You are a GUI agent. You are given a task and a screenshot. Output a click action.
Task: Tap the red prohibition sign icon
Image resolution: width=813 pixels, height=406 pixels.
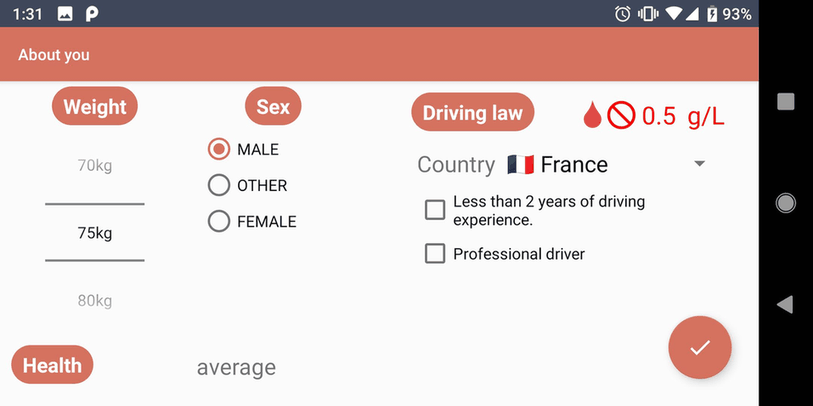(x=621, y=116)
